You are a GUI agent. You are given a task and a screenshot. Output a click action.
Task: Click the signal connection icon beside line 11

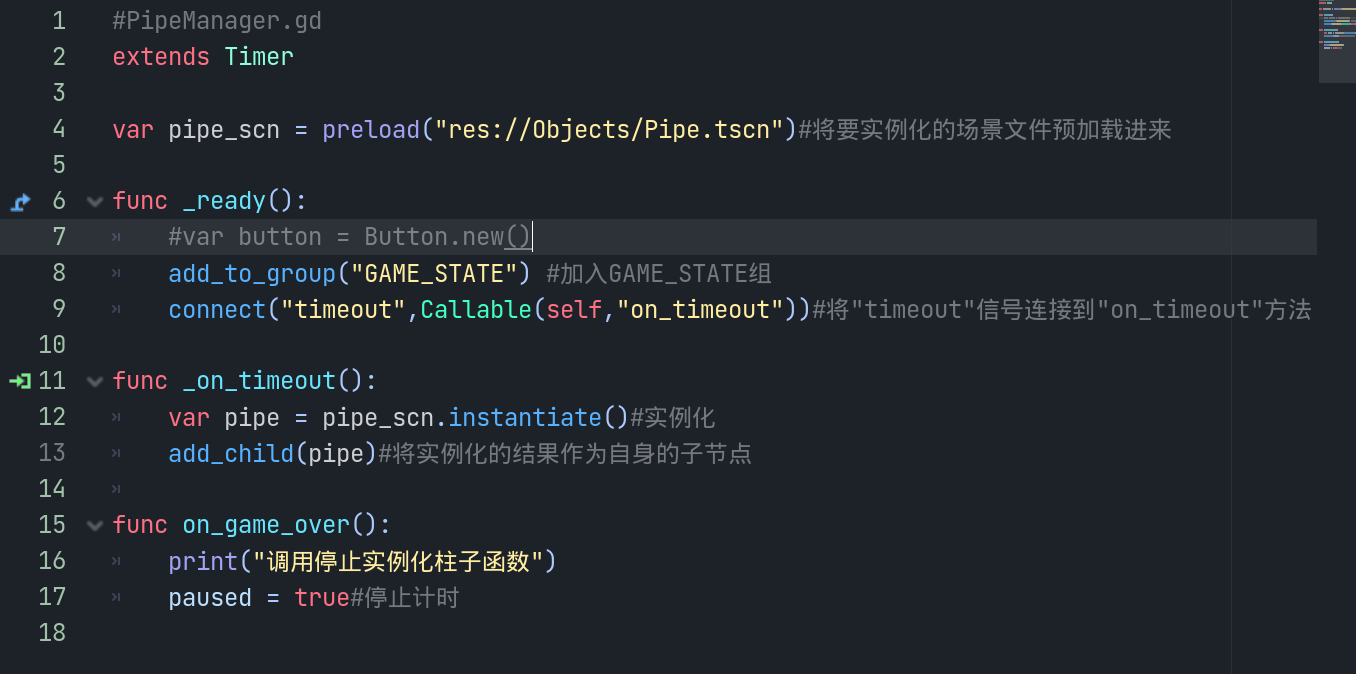pos(20,381)
